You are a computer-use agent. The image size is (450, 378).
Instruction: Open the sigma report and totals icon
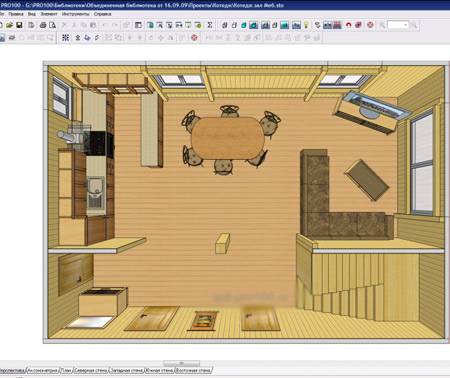(210, 25)
